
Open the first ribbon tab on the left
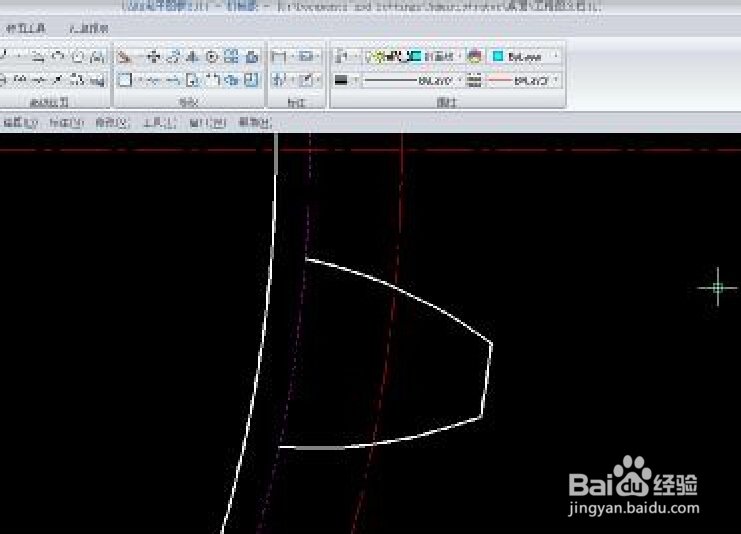click(26, 28)
